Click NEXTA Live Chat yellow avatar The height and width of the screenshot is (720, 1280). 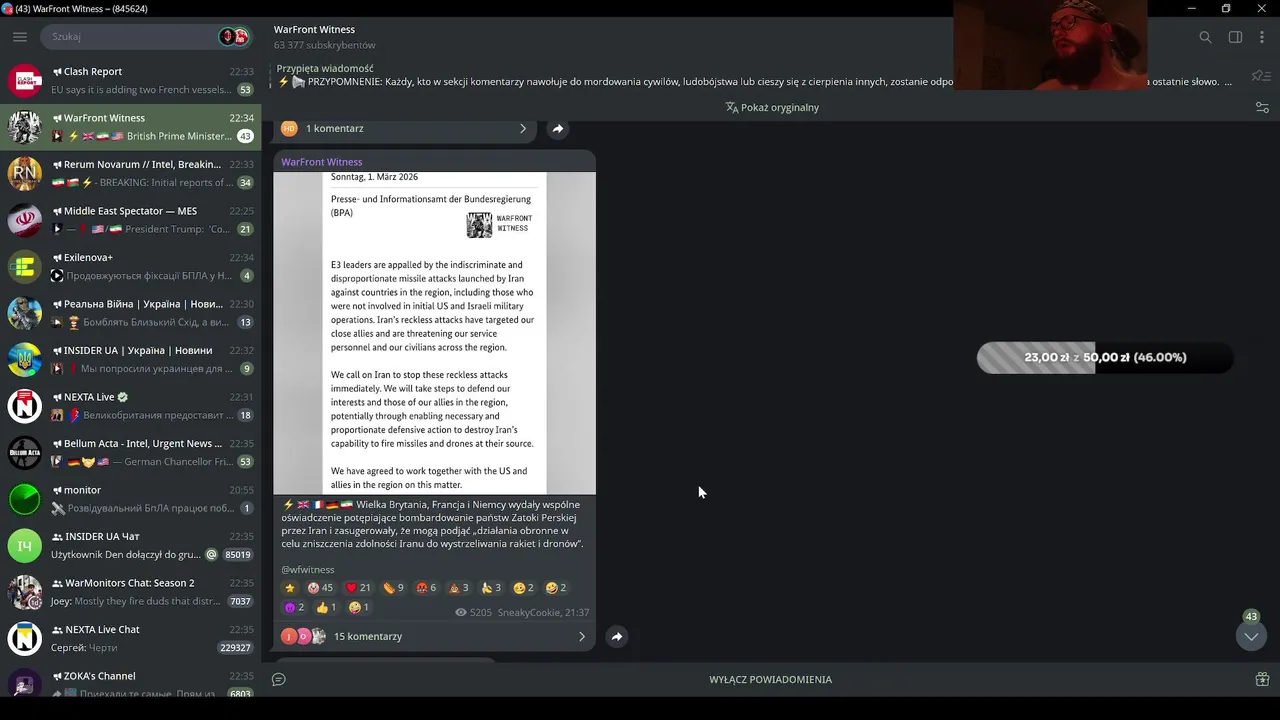tap(25, 638)
